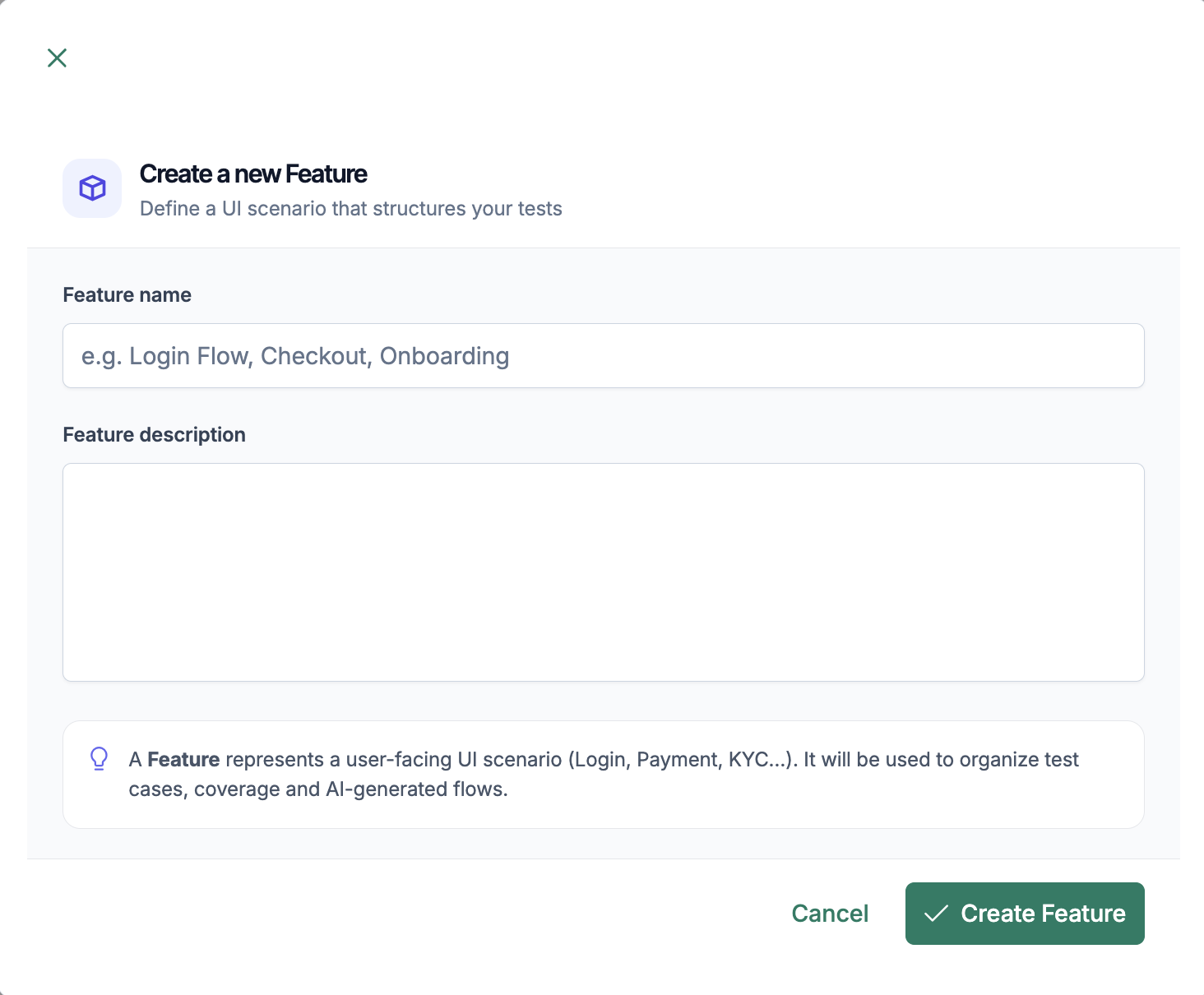Click into the Feature description textarea
The height and width of the screenshot is (995, 1204).
pyautogui.click(x=603, y=572)
